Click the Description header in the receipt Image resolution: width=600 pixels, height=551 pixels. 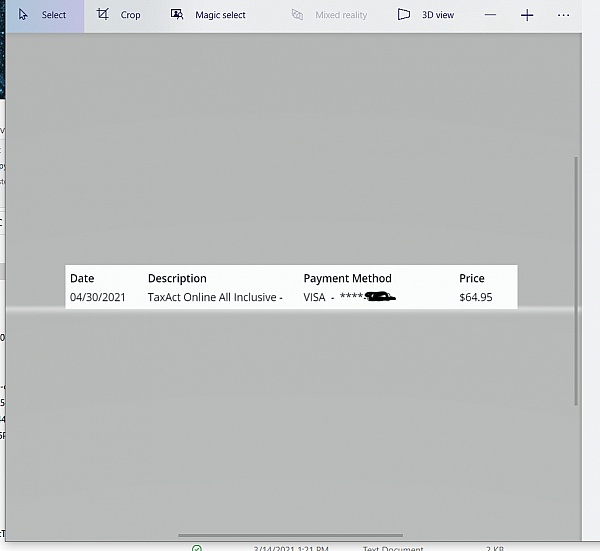177,278
